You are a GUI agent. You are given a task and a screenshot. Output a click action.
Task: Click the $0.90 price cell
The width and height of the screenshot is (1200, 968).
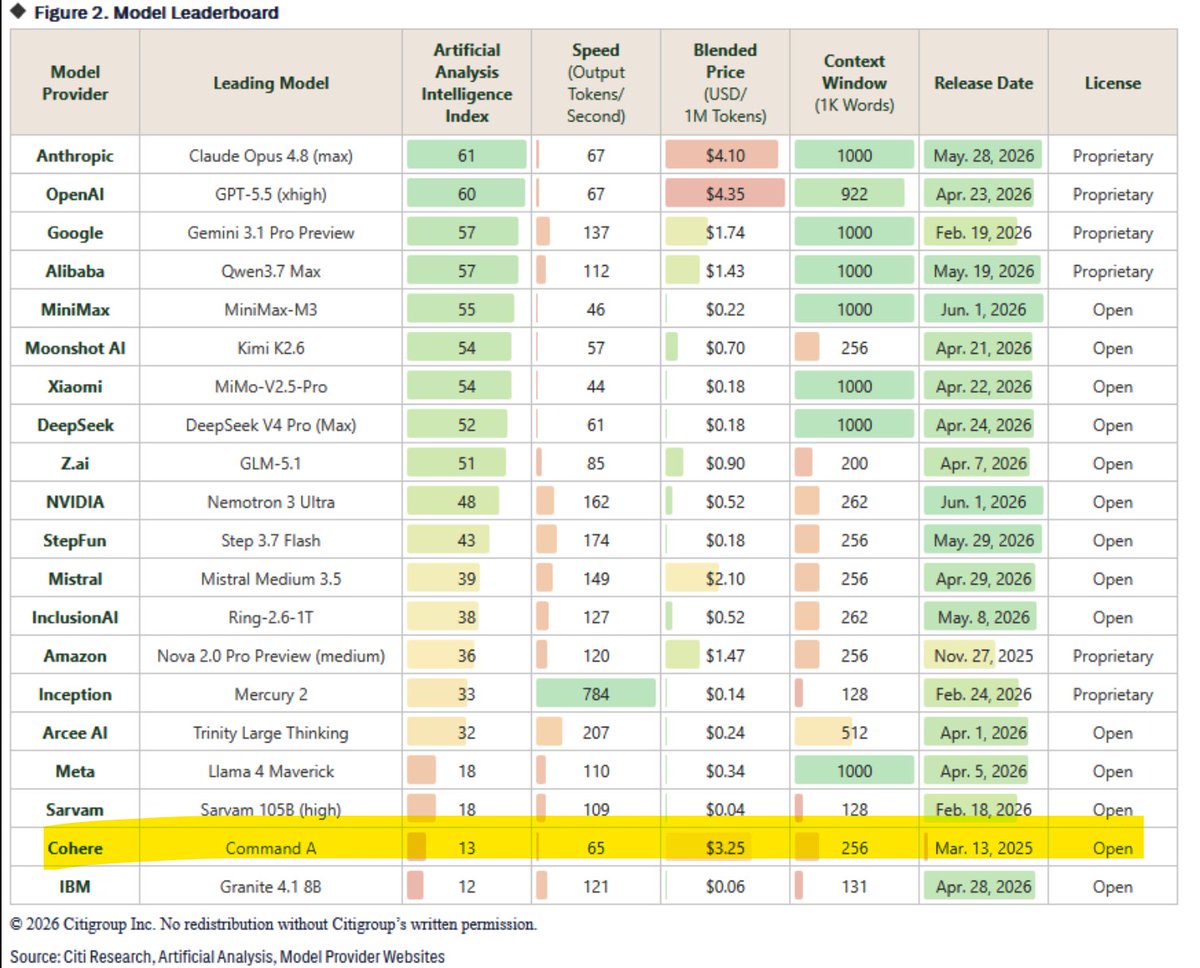(725, 464)
